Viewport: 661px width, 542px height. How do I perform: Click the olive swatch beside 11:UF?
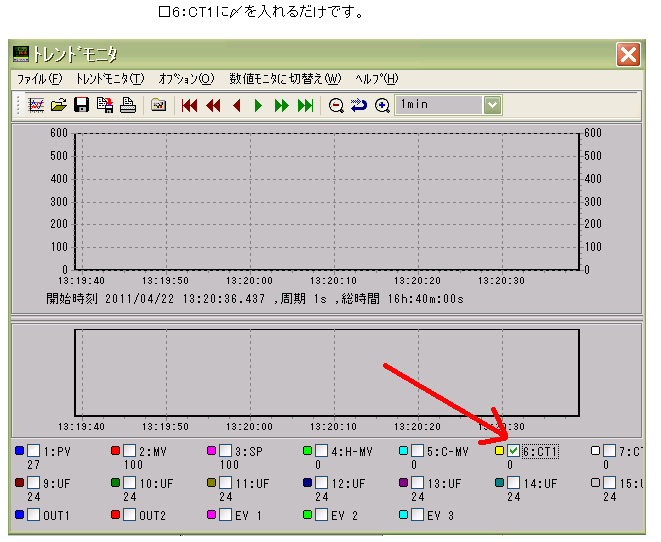click(212, 482)
